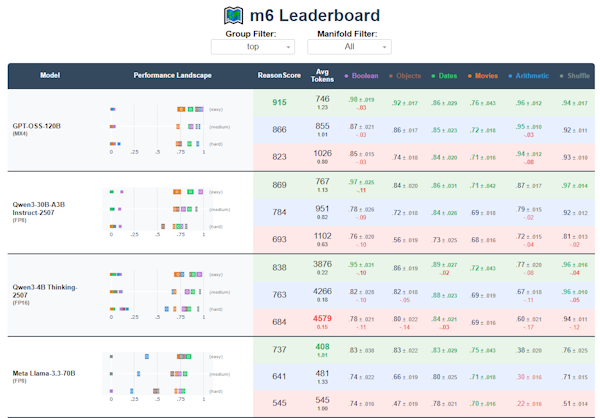Click the Shuffle score .51 ± .014

575,404
